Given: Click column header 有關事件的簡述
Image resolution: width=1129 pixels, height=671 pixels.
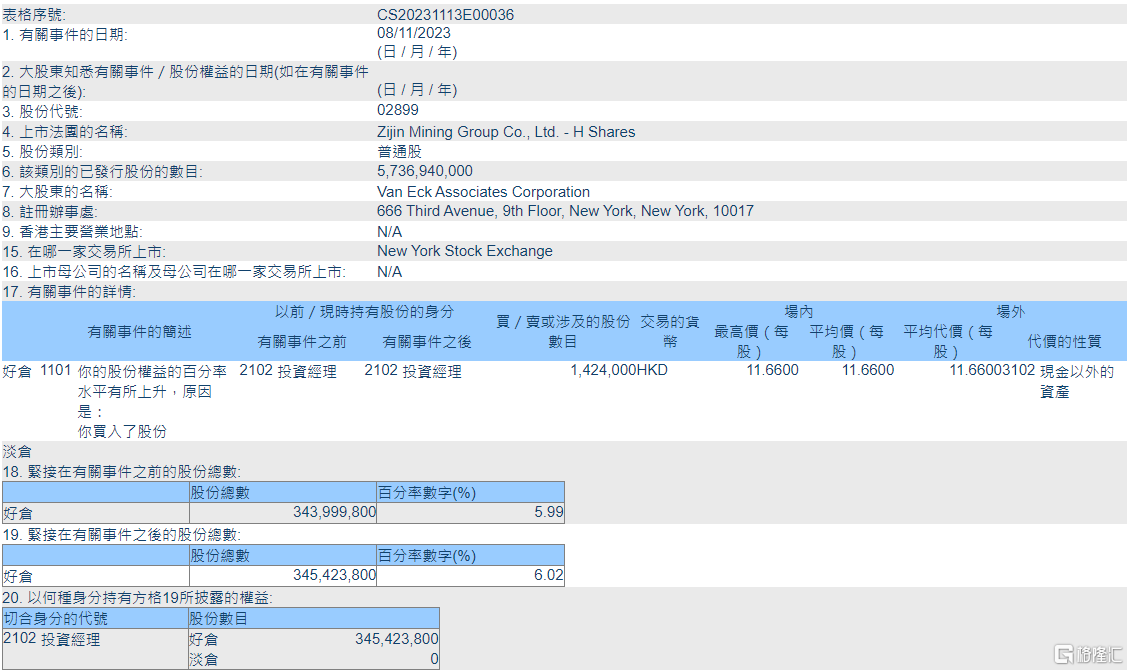Looking at the screenshot, I should [139, 332].
